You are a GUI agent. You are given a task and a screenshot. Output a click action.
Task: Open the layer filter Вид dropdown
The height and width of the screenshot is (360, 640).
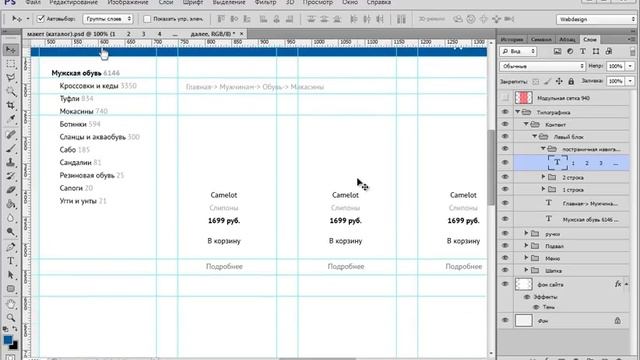[x=518, y=51]
